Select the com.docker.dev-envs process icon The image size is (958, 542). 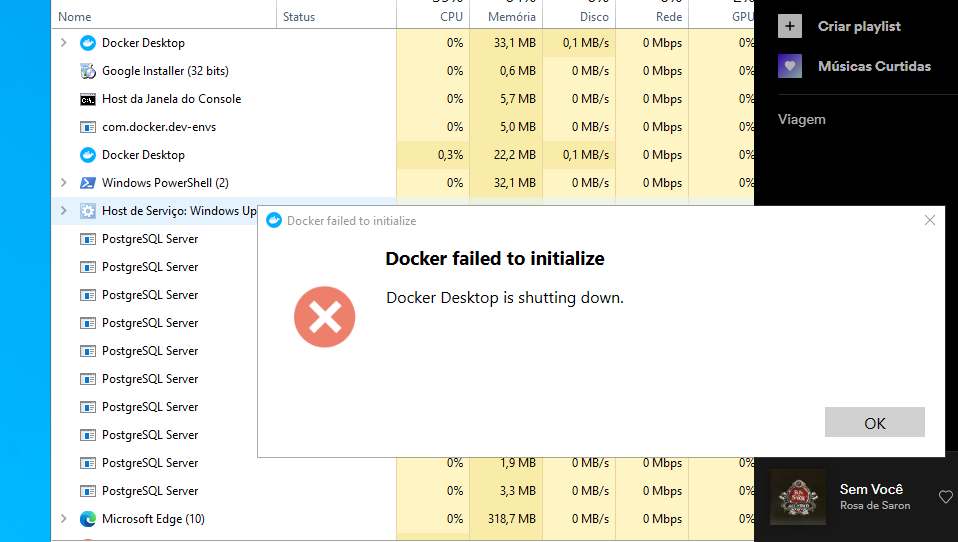coord(88,127)
